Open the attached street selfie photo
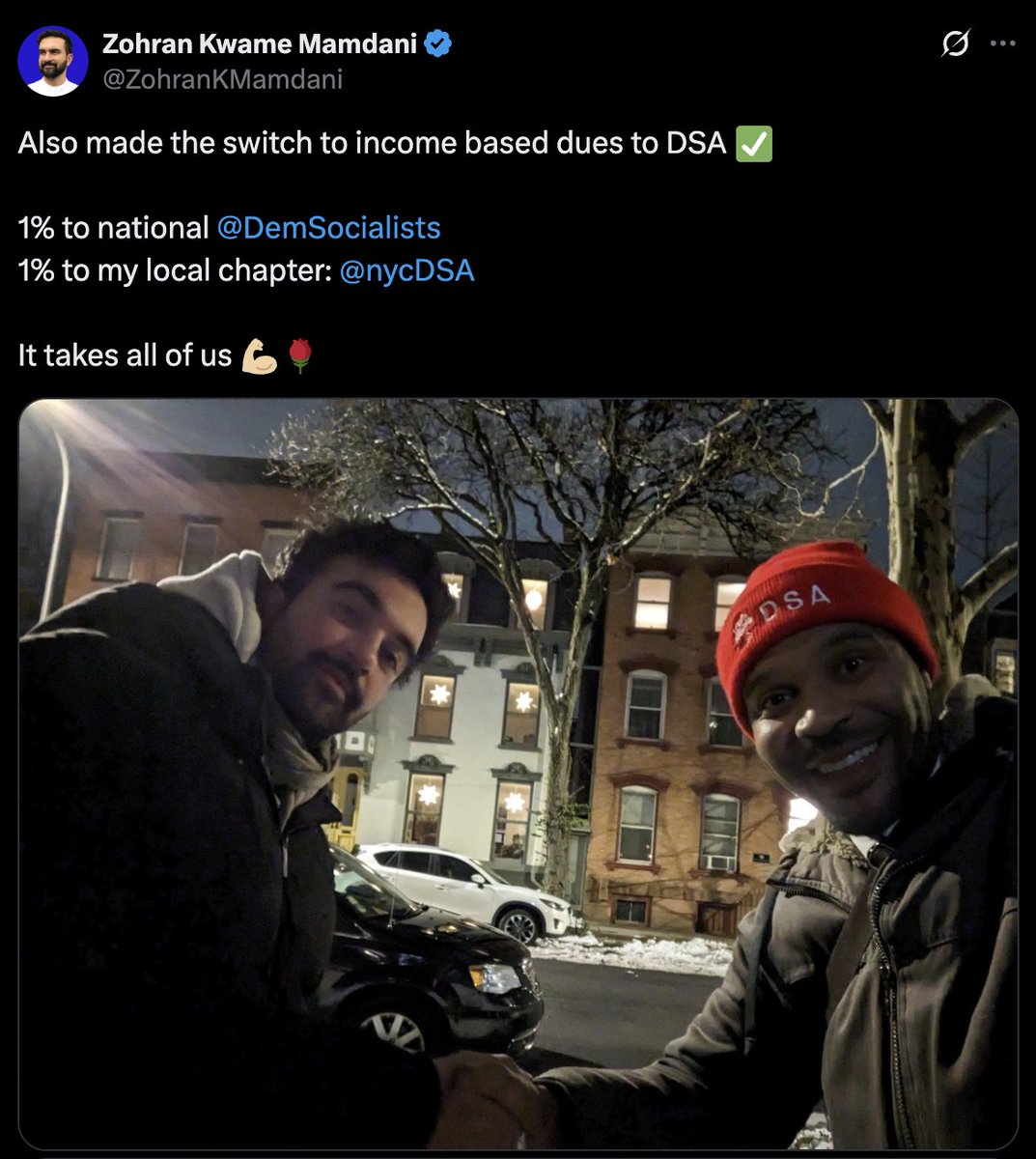 point(518,774)
